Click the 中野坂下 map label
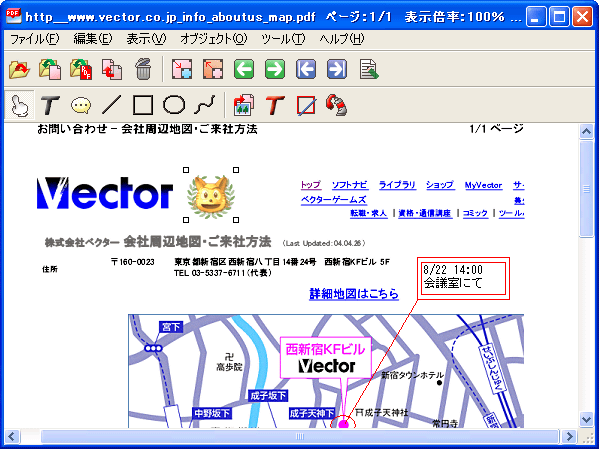The height and width of the screenshot is (449, 599). [x=212, y=413]
